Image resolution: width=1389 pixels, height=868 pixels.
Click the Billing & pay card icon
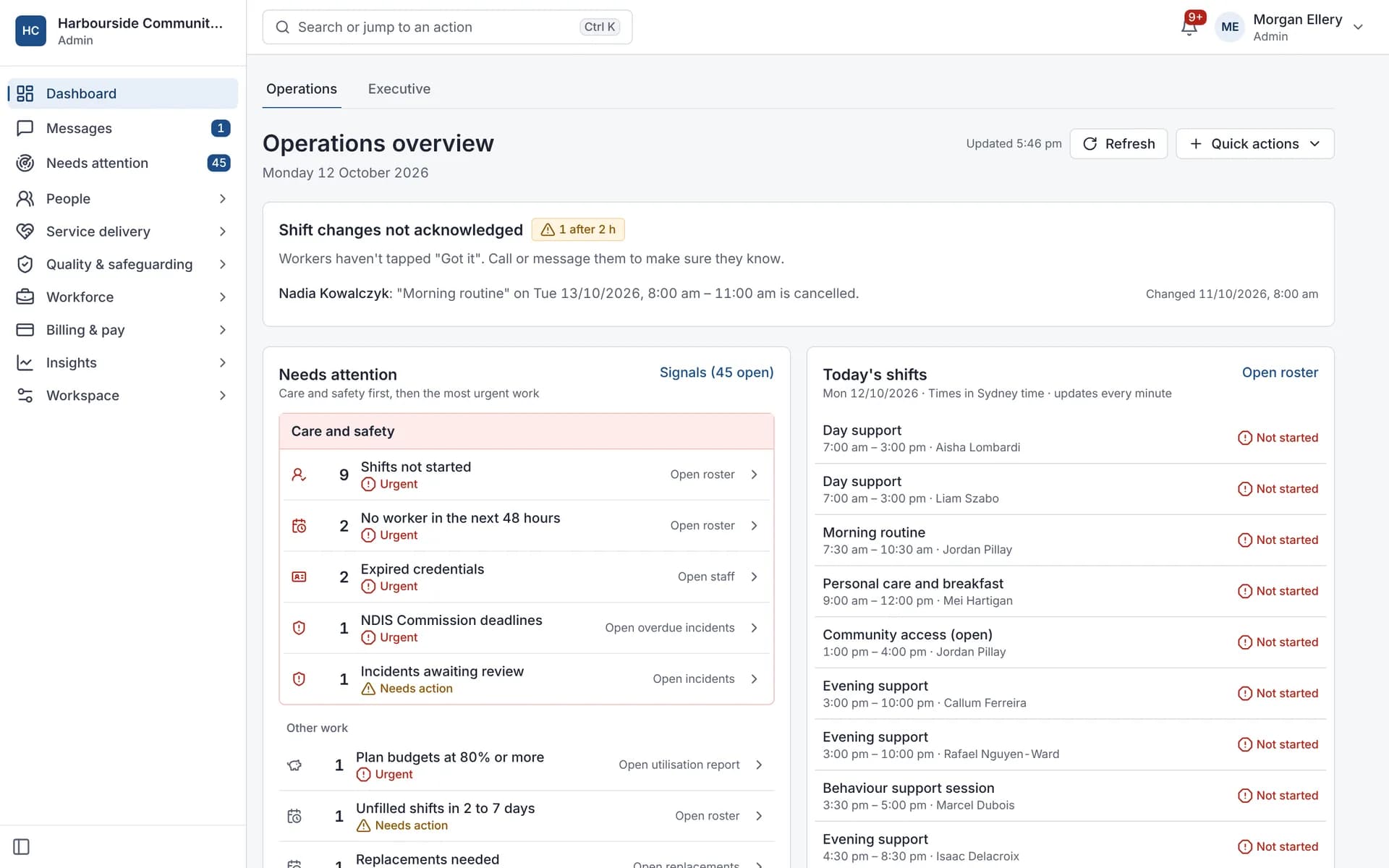click(25, 330)
